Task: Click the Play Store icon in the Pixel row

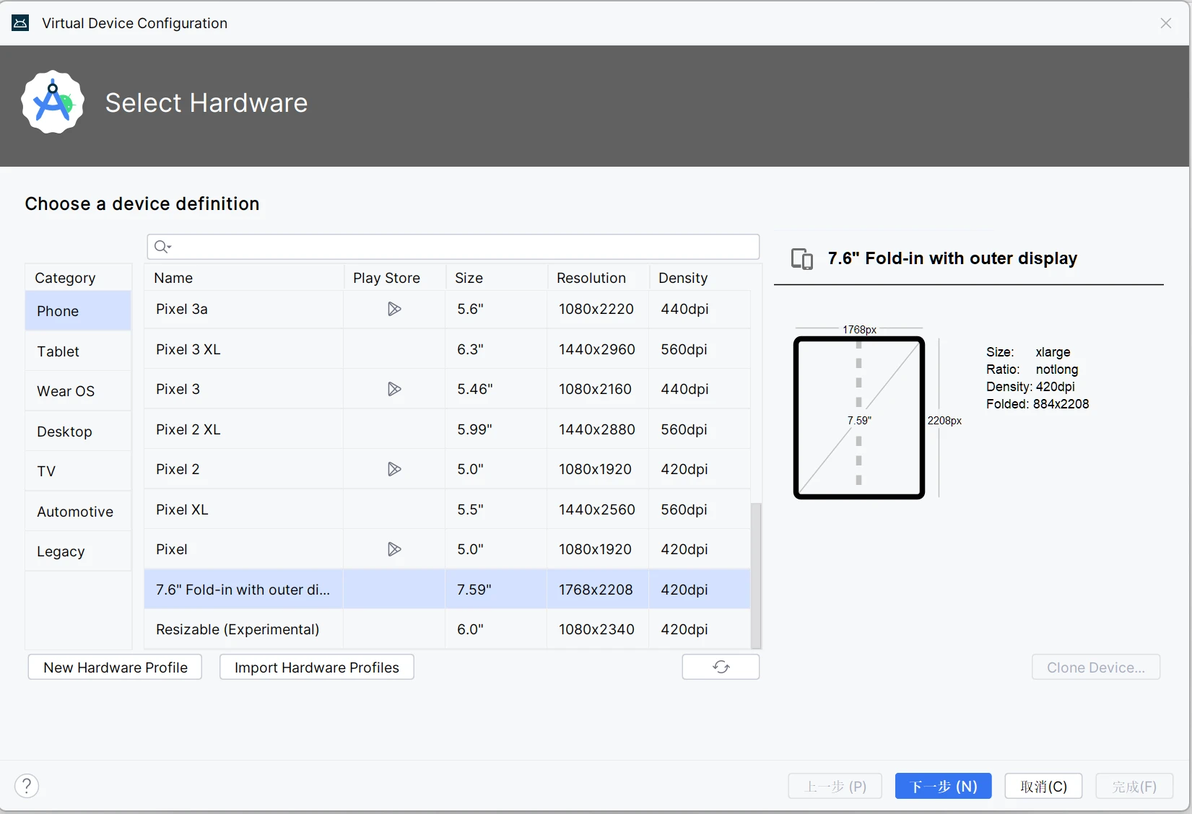Action: tap(394, 549)
